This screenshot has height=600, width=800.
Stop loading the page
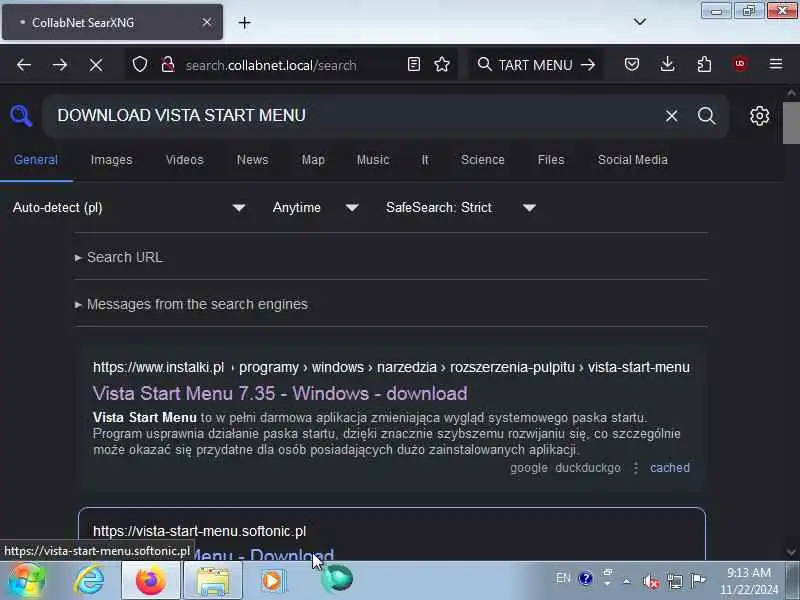pos(95,65)
